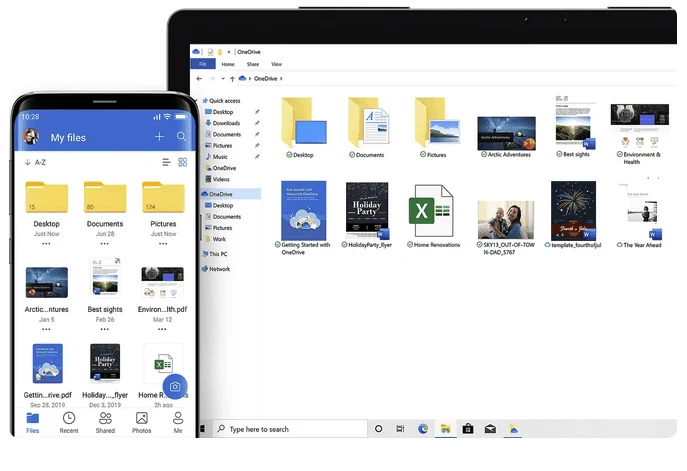Select Videos in navigation pane
The width and height of the screenshot is (687, 471).
[x=217, y=179]
